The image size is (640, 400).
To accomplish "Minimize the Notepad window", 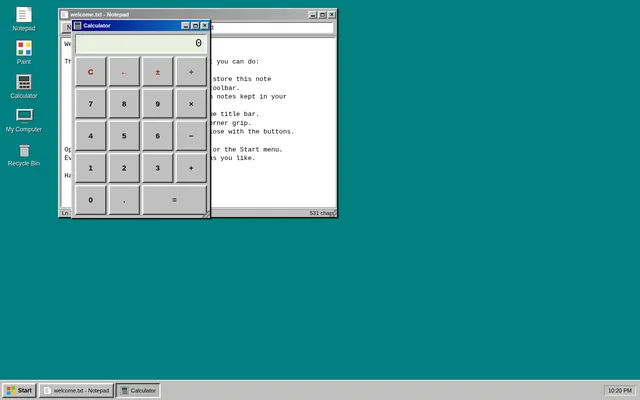I will point(313,15).
